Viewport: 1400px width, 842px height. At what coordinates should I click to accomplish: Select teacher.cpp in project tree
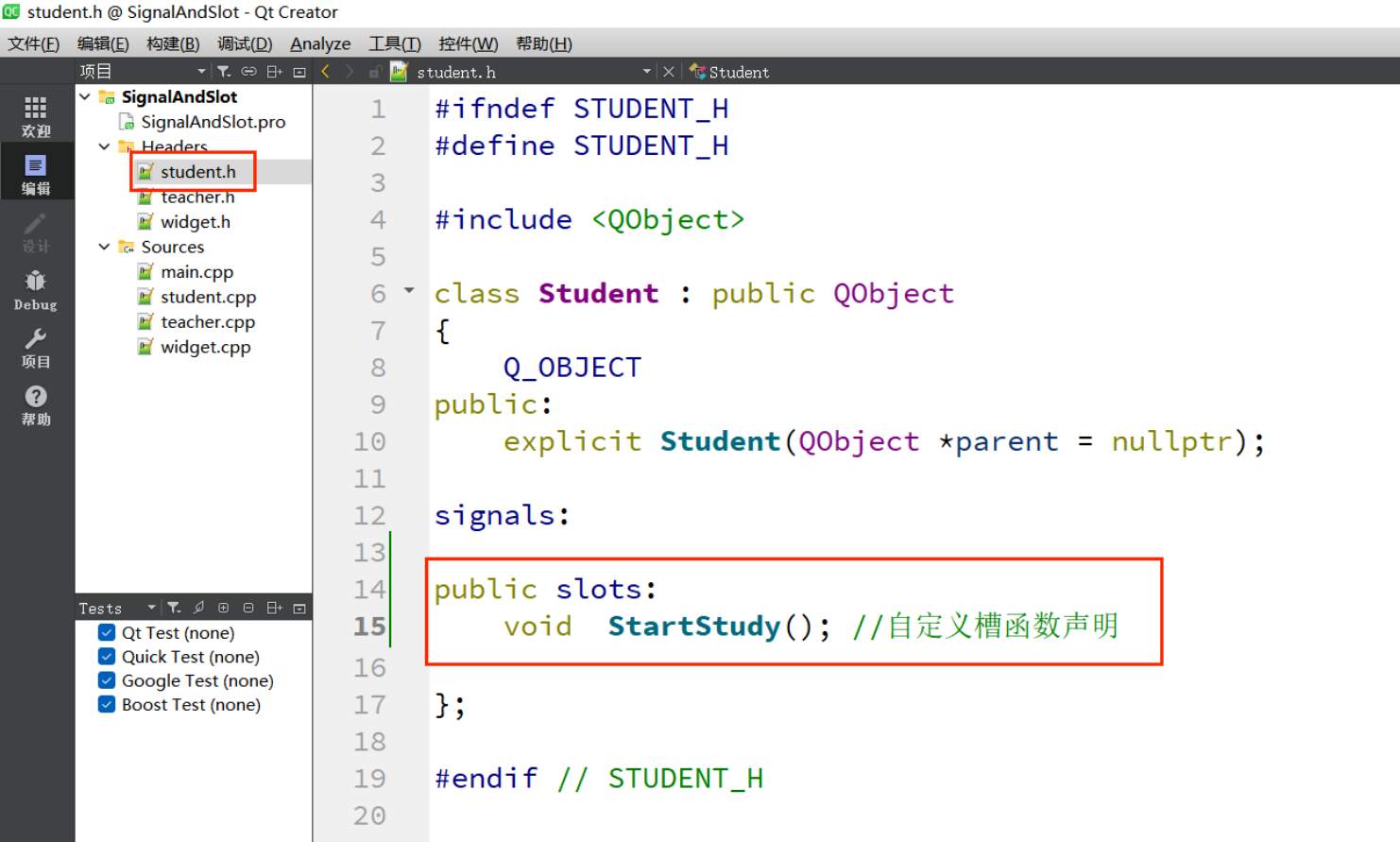[208, 322]
